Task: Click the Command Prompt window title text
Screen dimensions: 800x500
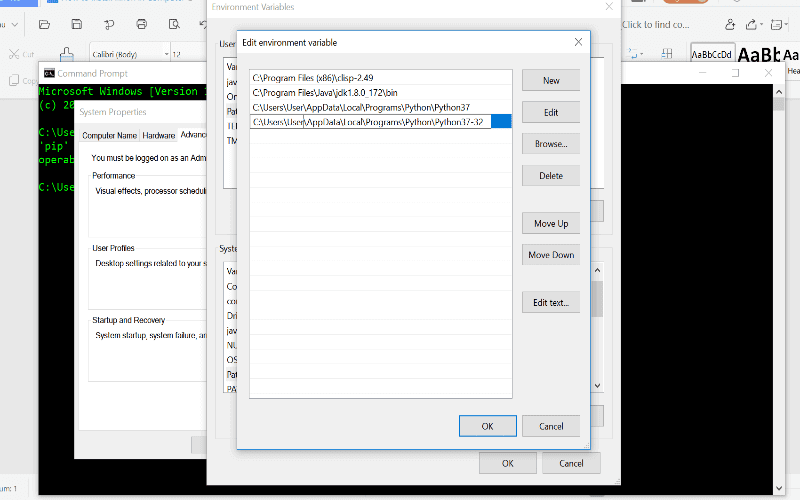Action: [92, 73]
